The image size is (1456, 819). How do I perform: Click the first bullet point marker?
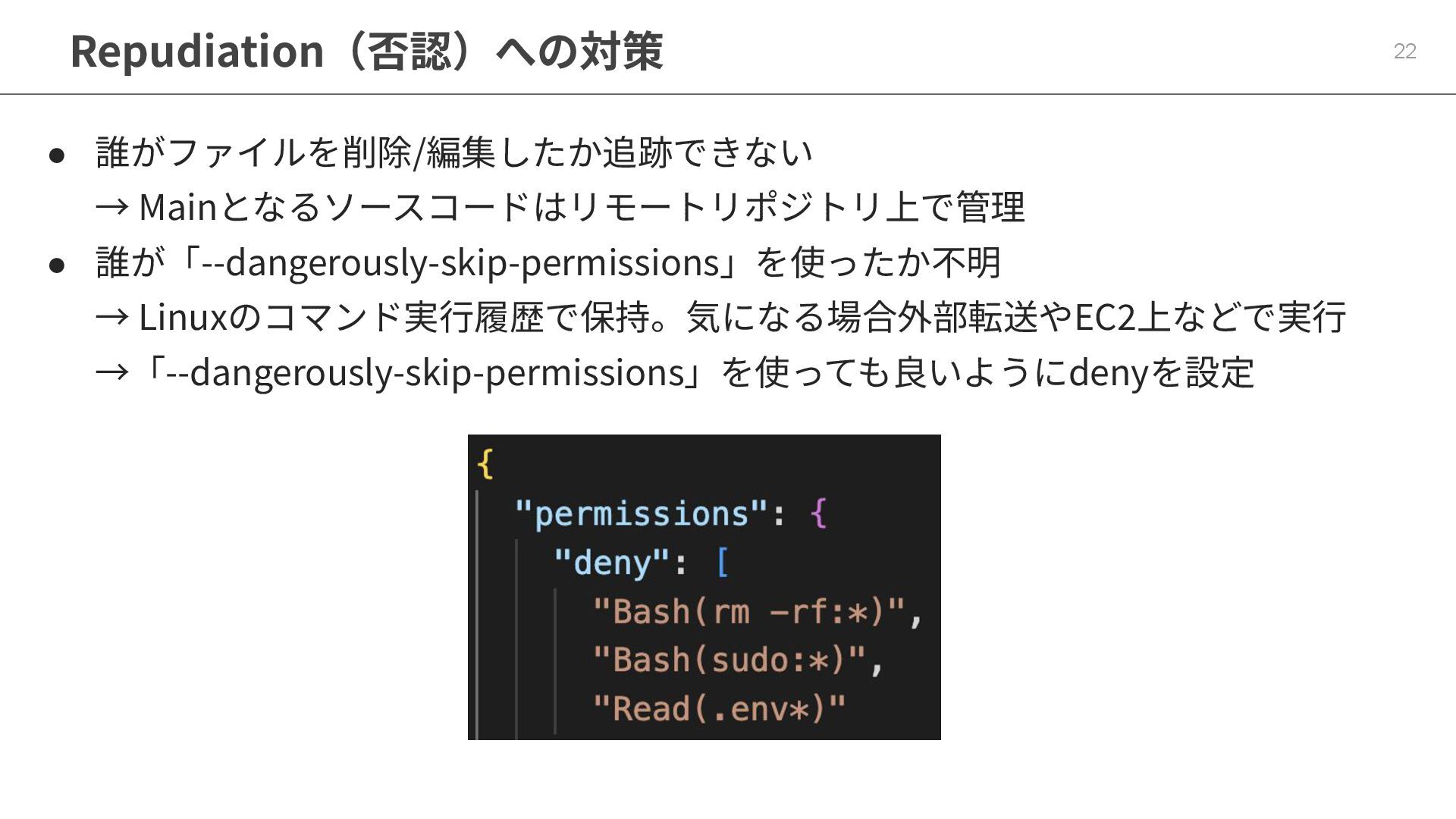click(57, 155)
